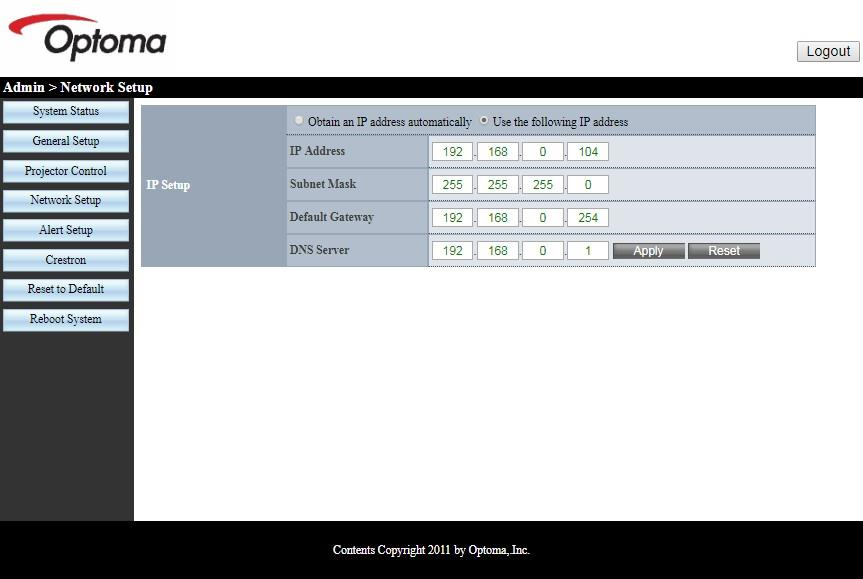Open System Status page
This screenshot has height=579, width=863.
coord(66,111)
